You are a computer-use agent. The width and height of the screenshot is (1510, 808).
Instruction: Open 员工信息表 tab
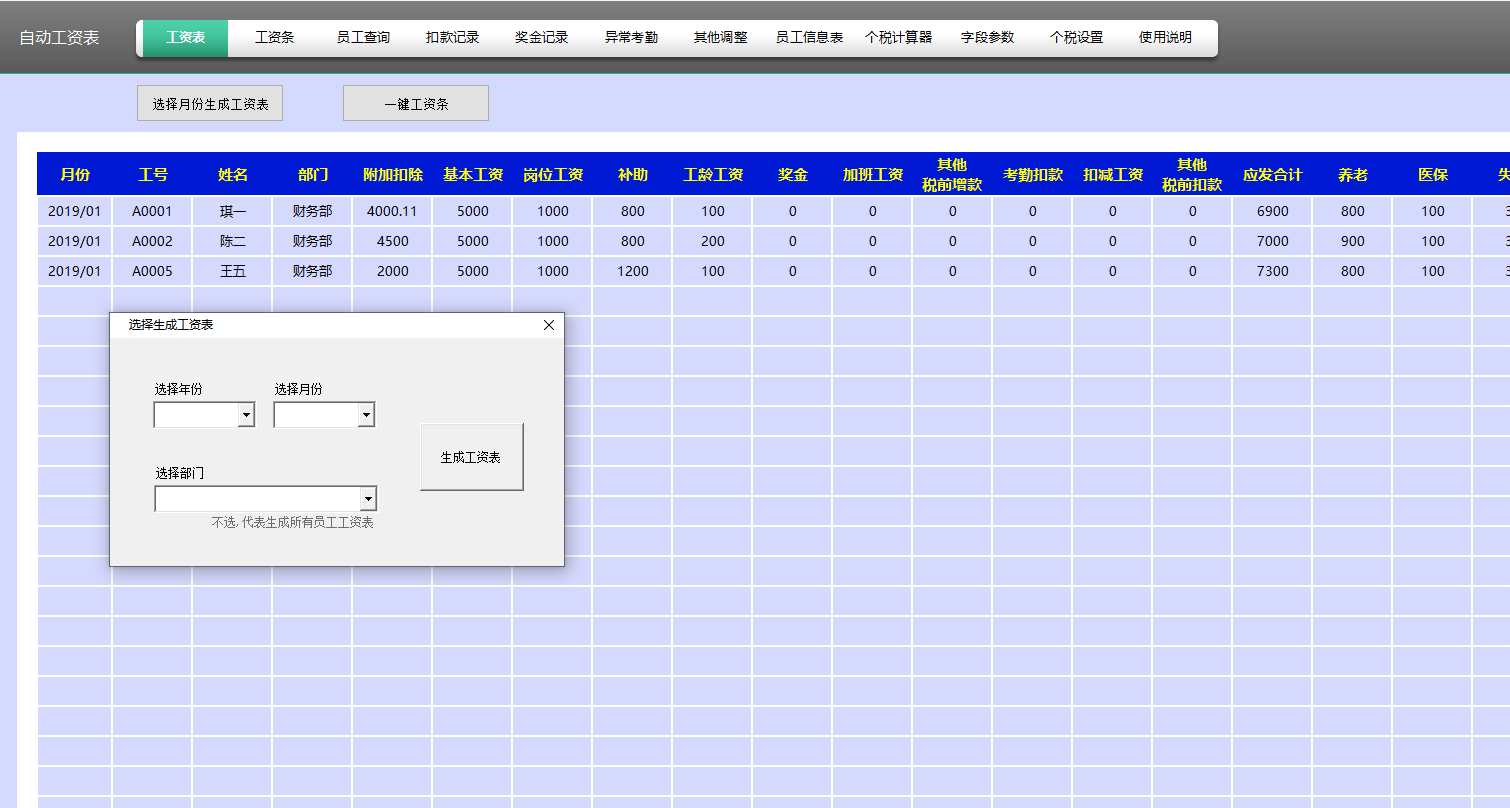coord(809,38)
